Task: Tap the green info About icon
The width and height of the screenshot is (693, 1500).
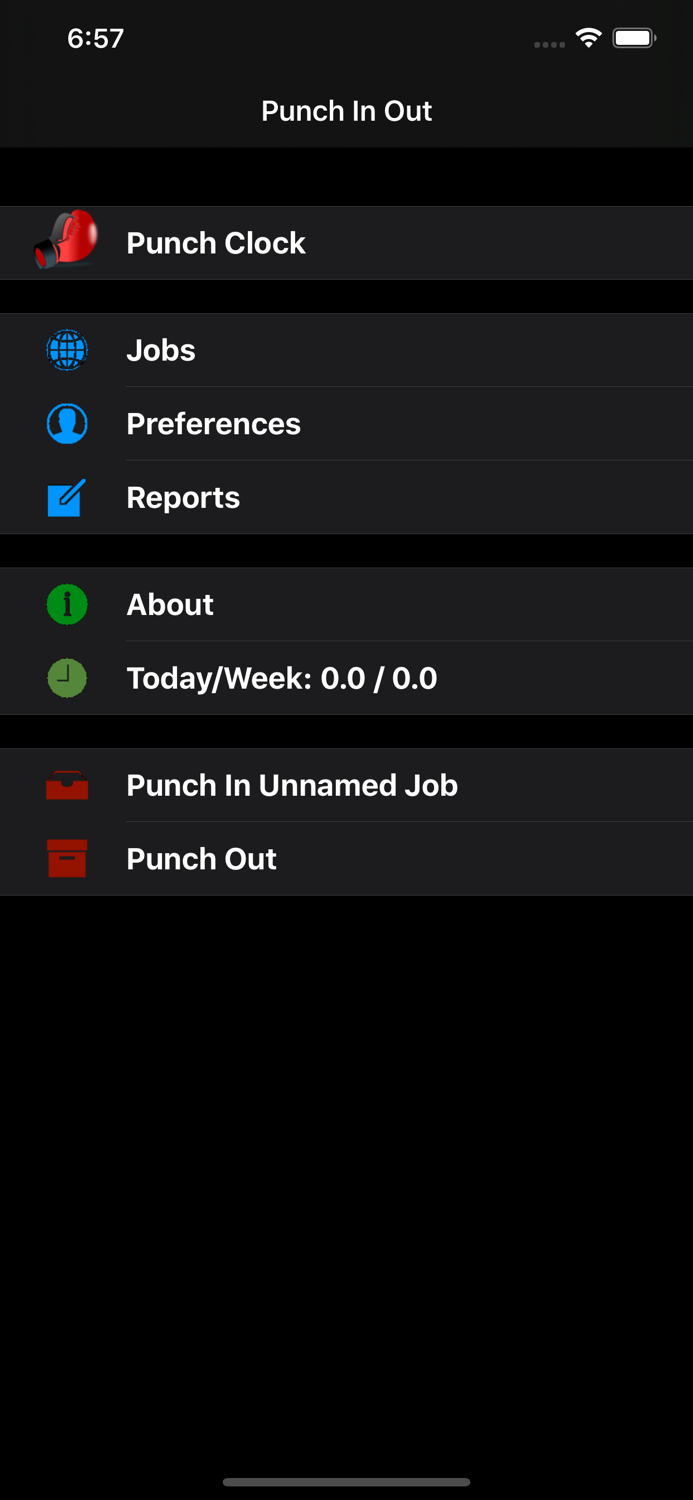Action: coord(66,604)
